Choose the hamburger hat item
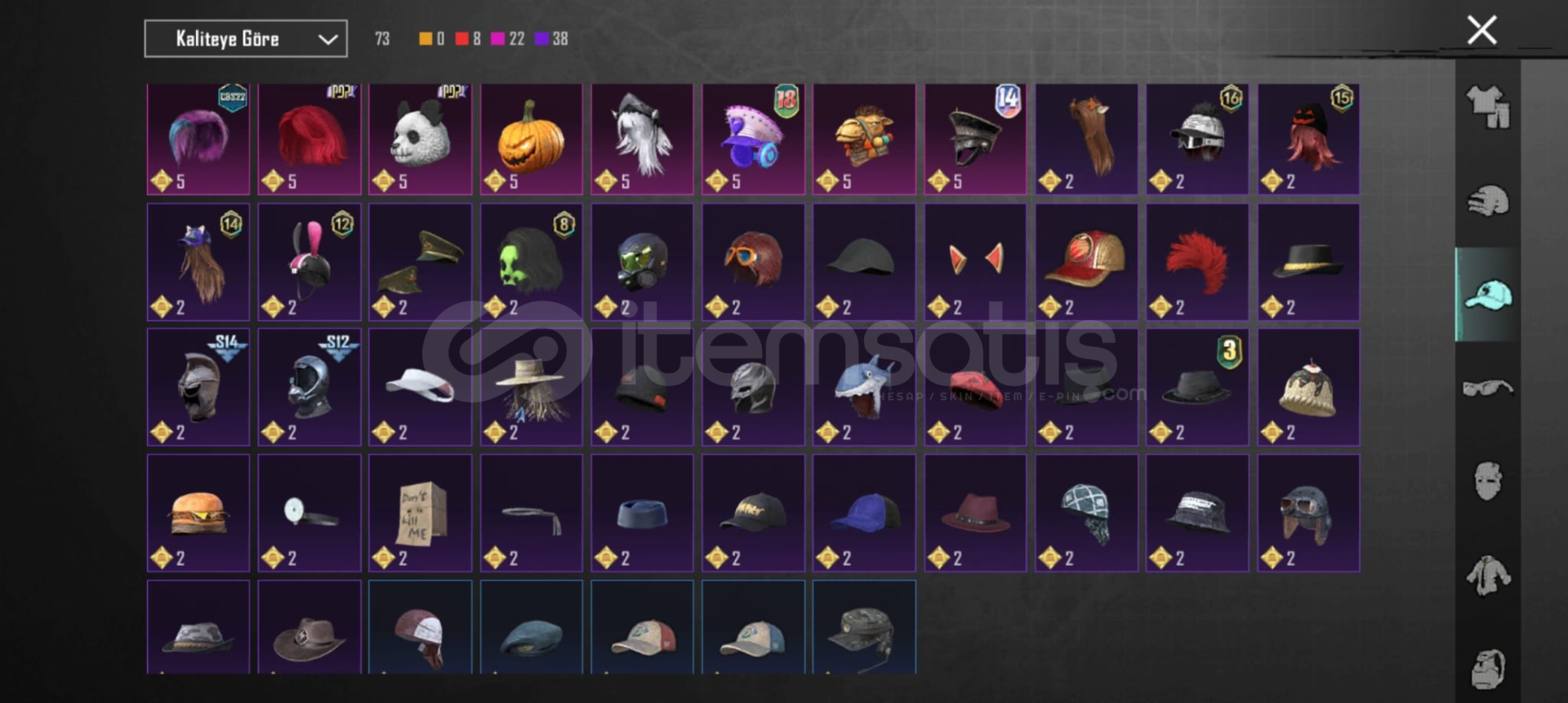The width and height of the screenshot is (1568, 703). tap(198, 513)
